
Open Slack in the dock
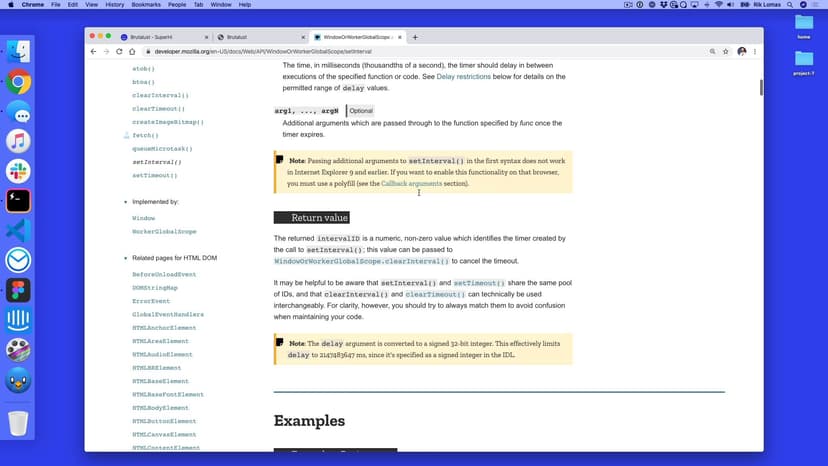tap(18, 171)
